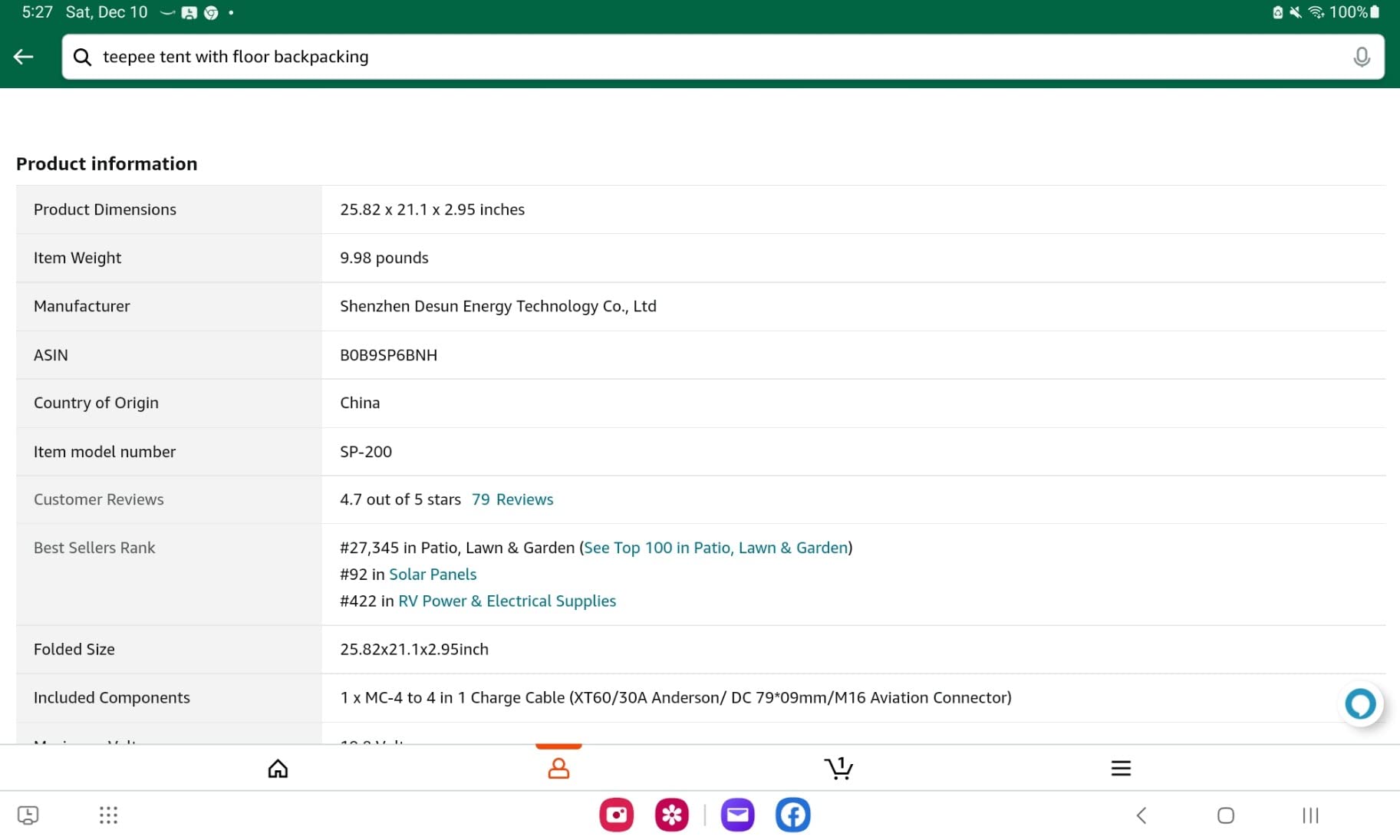
Task: Tap the MC-4 charge cable components text
Action: 676,697
